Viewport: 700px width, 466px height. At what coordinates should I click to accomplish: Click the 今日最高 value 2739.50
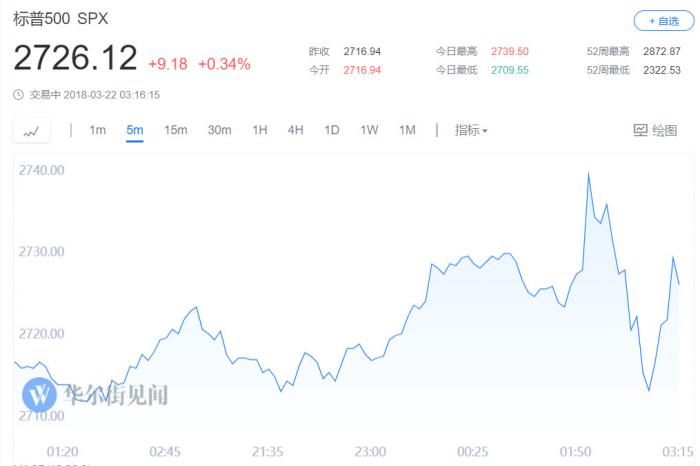pos(509,51)
